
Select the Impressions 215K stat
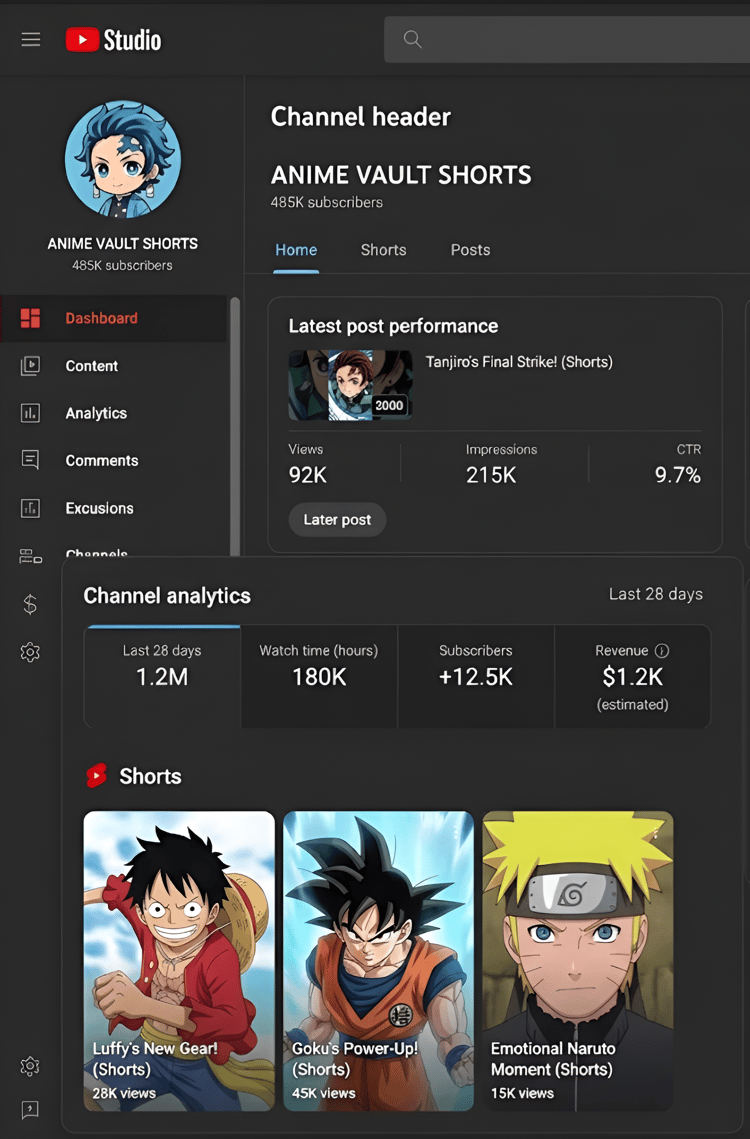(501, 464)
